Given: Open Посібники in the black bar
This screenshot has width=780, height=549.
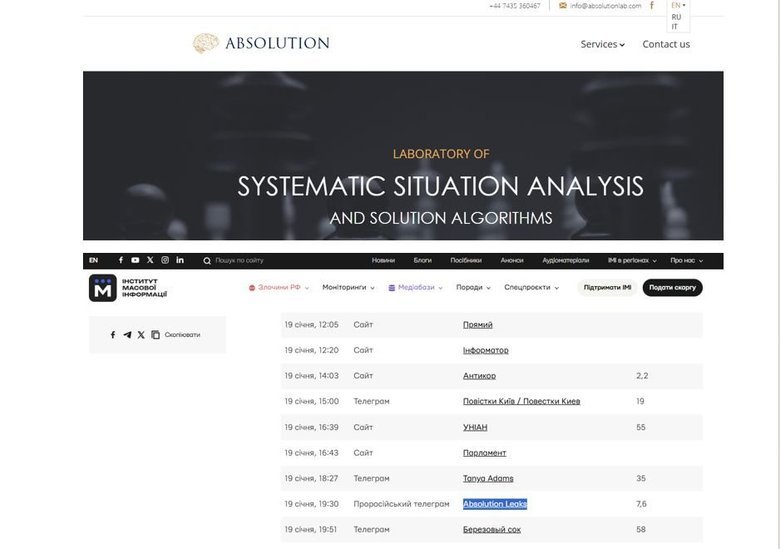Looking at the screenshot, I should tap(466, 260).
